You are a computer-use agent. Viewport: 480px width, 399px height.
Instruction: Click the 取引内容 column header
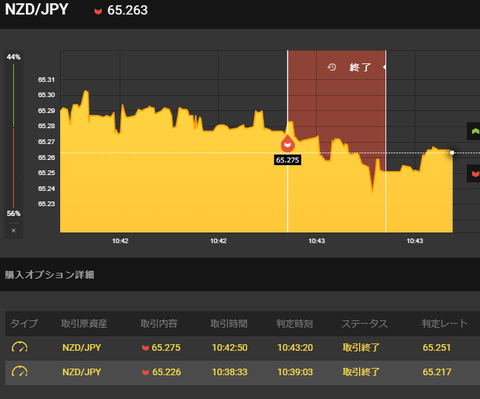(159, 323)
